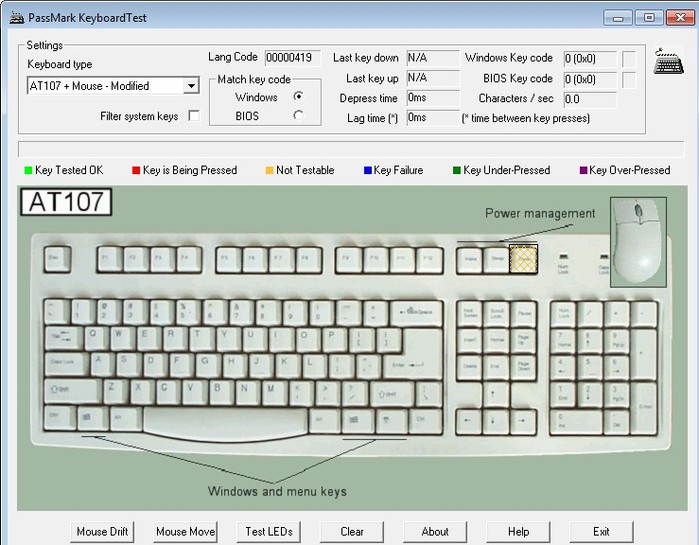Open the Keyboard type dropdown

click(191, 86)
